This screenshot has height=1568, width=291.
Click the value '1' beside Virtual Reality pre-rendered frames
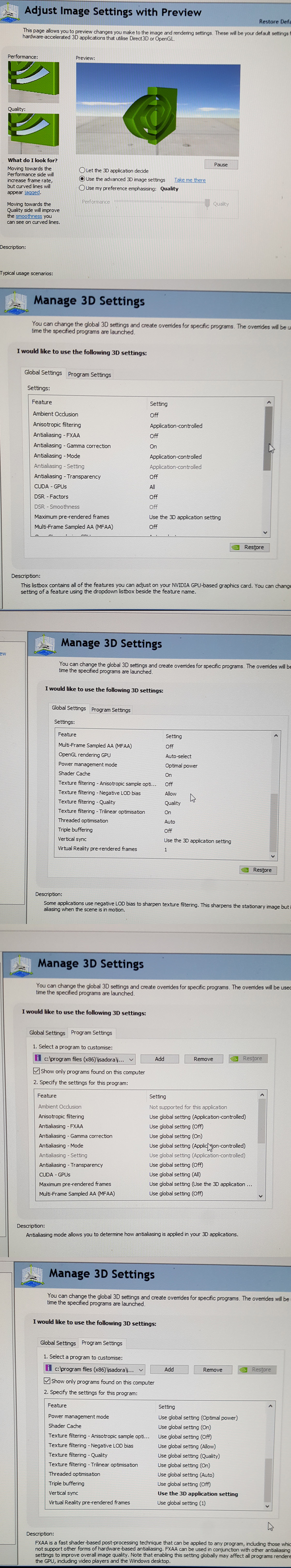(166, 850)
